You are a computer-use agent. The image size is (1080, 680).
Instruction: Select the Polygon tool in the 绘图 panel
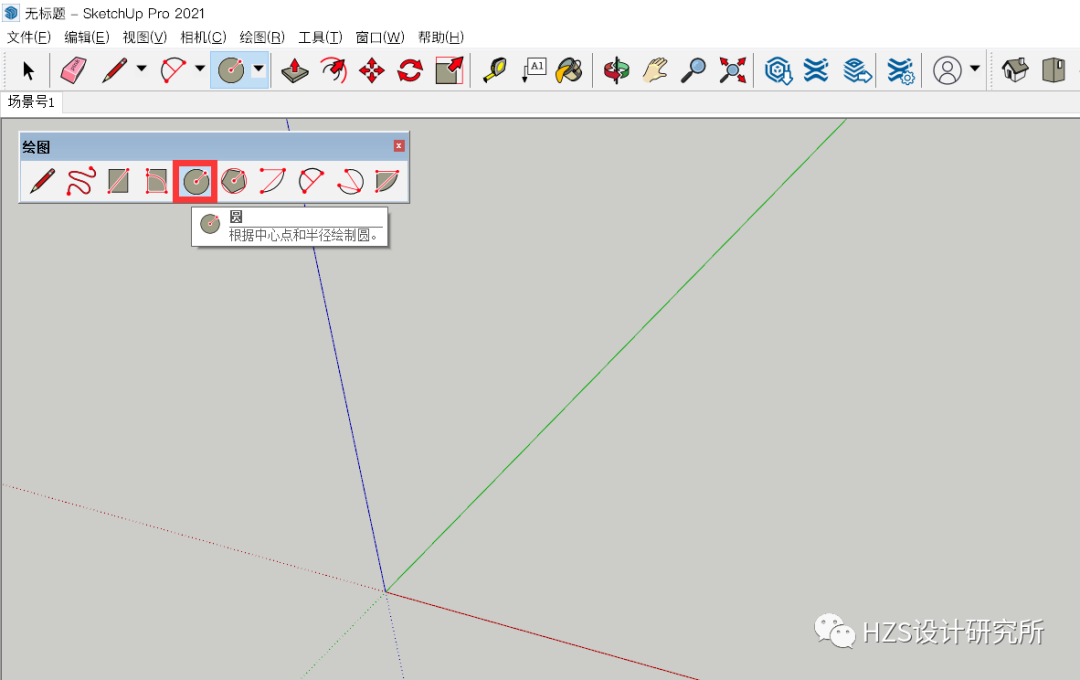click(x=234, y=181)
